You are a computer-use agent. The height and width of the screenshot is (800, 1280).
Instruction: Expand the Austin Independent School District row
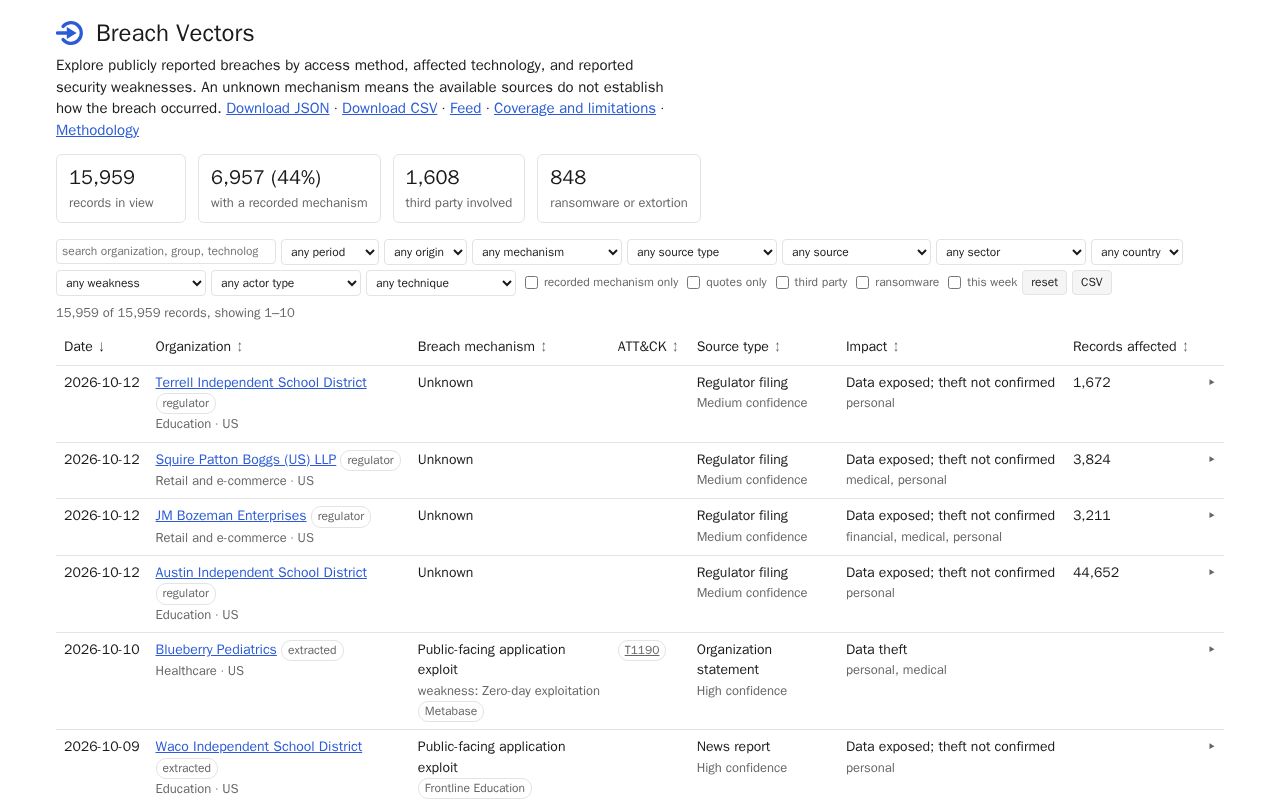pyautogui.click(x=1211, y=572)
